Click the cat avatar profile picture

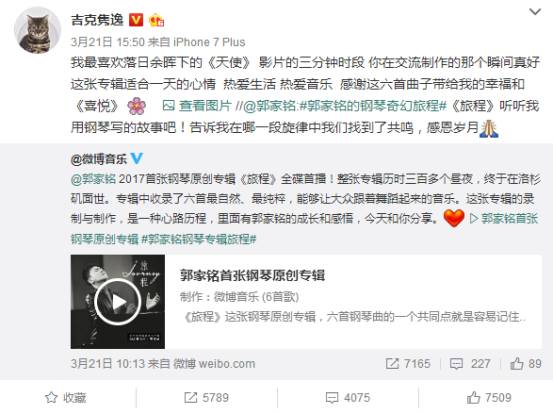[x=37, y=30]
